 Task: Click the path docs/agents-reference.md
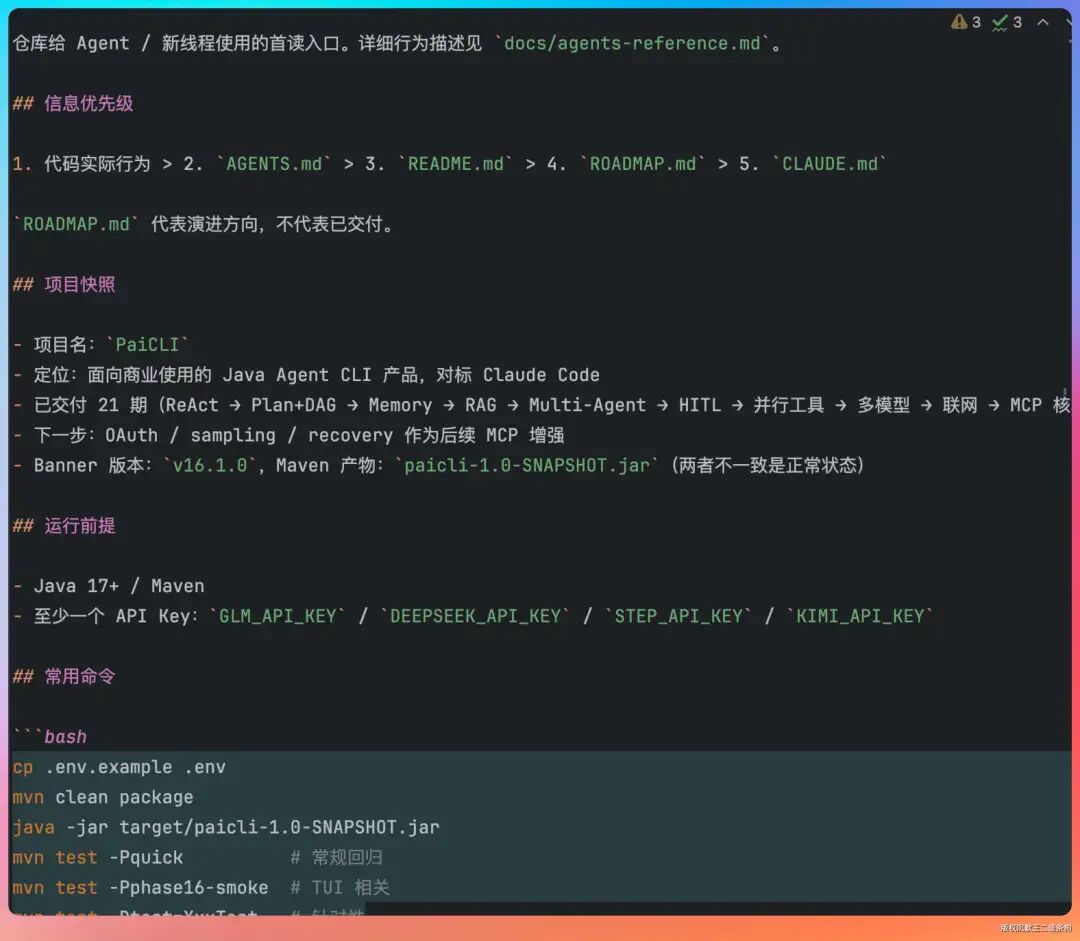pos(632,43)
